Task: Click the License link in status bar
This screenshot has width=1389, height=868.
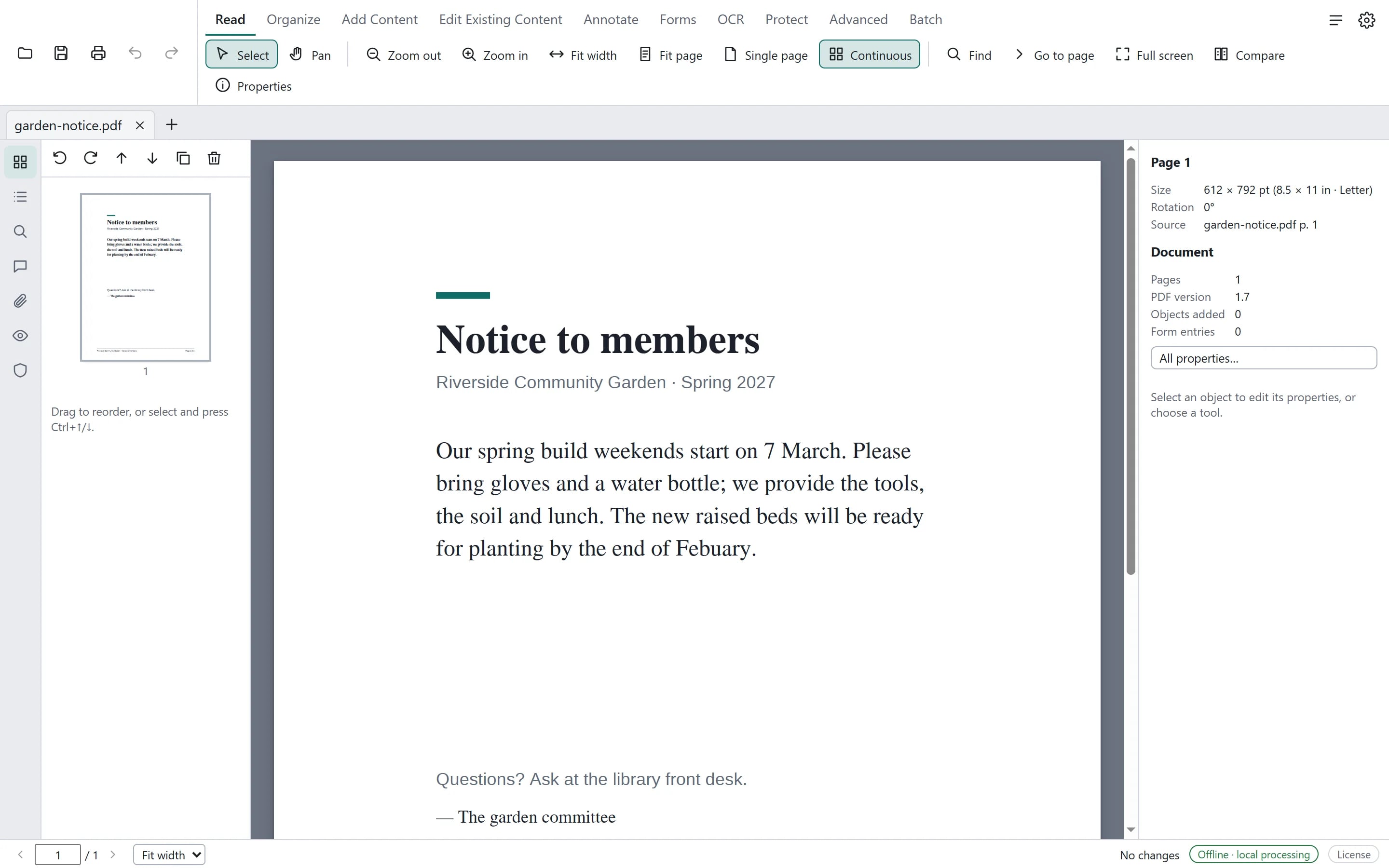Action: [x=1353, y=855]
